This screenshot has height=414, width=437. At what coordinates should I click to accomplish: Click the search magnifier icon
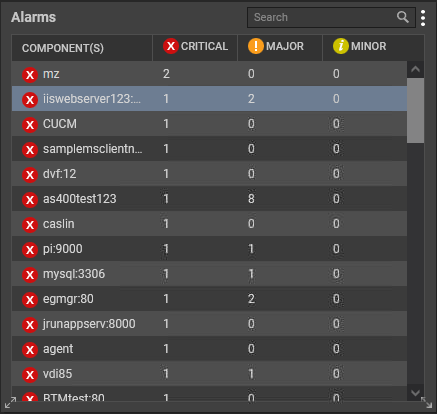[403, 17]
